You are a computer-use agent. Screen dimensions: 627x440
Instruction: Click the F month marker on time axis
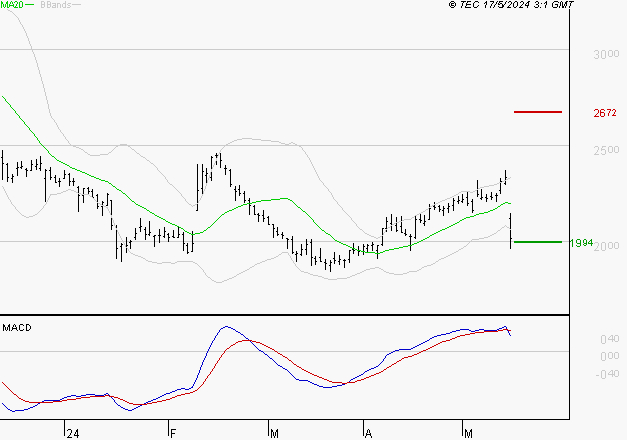173,434
